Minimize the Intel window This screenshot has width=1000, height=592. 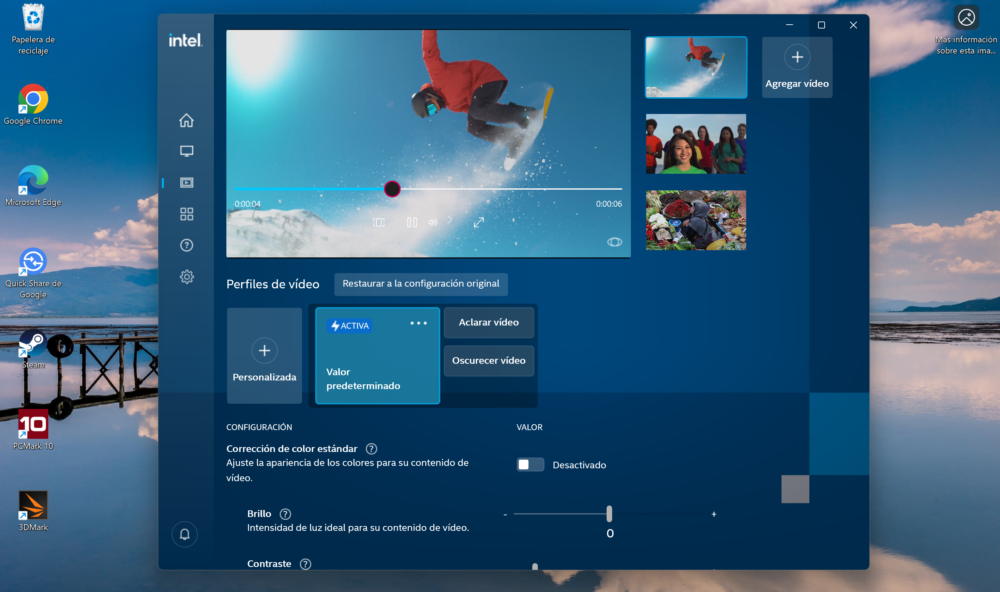[x=790, y=25]
